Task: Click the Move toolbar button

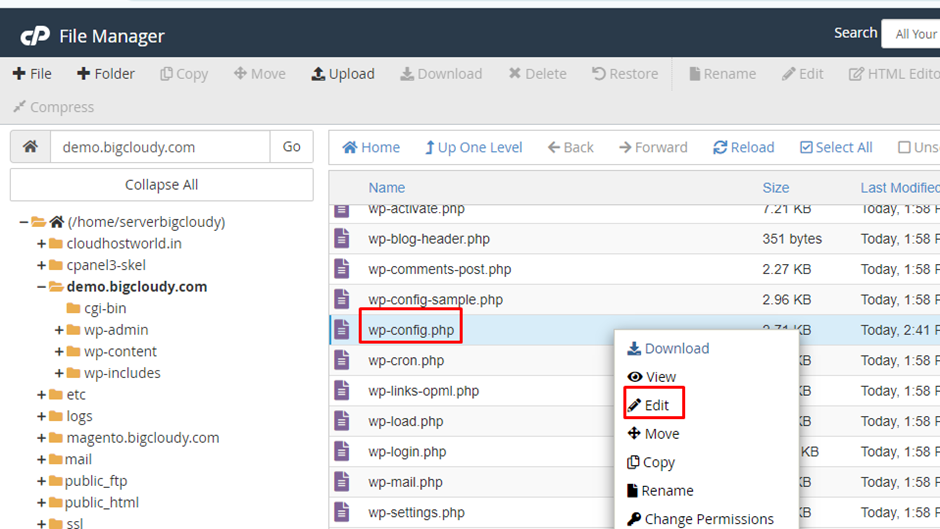Action: pos(260,74)
